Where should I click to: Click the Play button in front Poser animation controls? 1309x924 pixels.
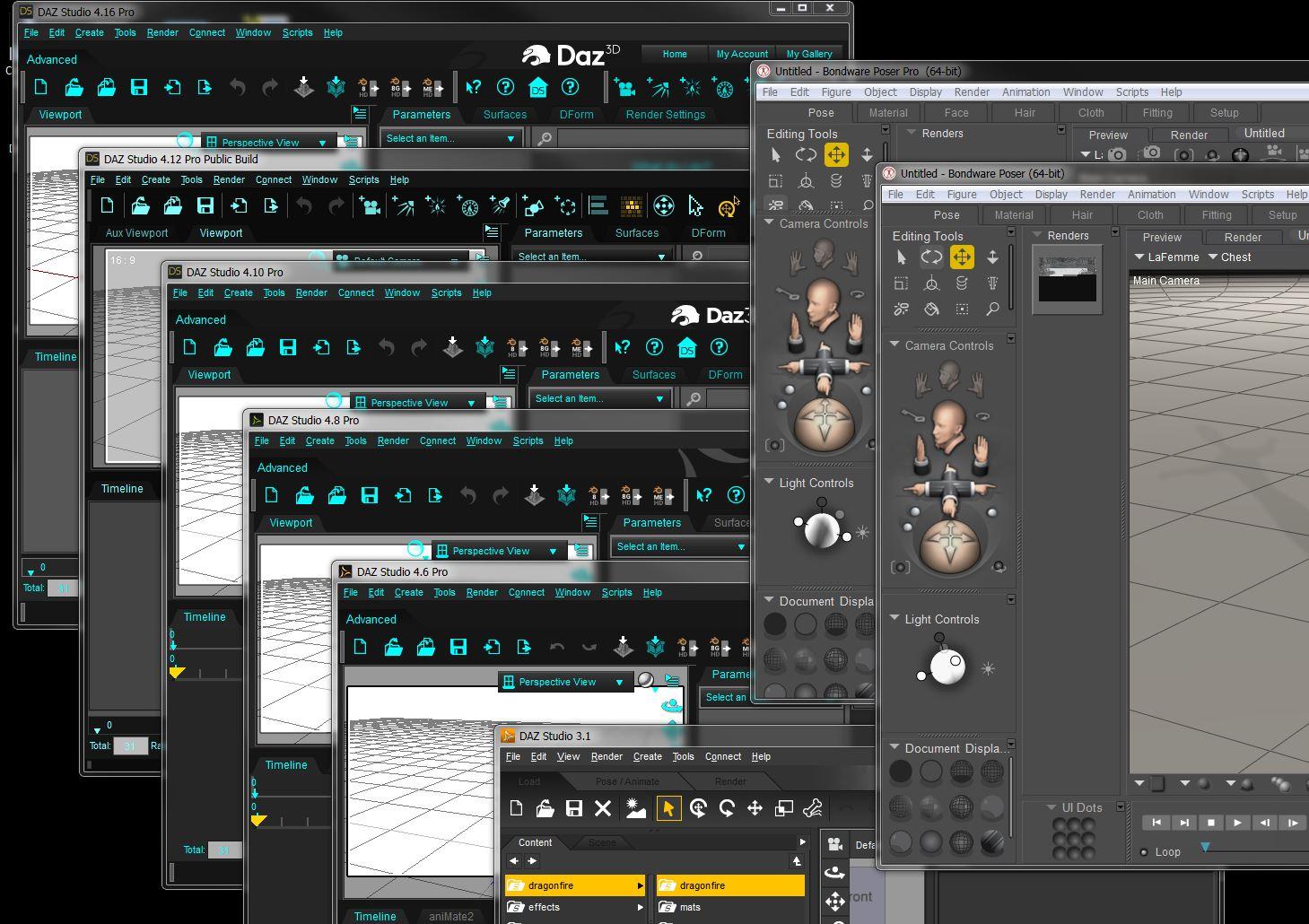click(x=1237, y=823)
